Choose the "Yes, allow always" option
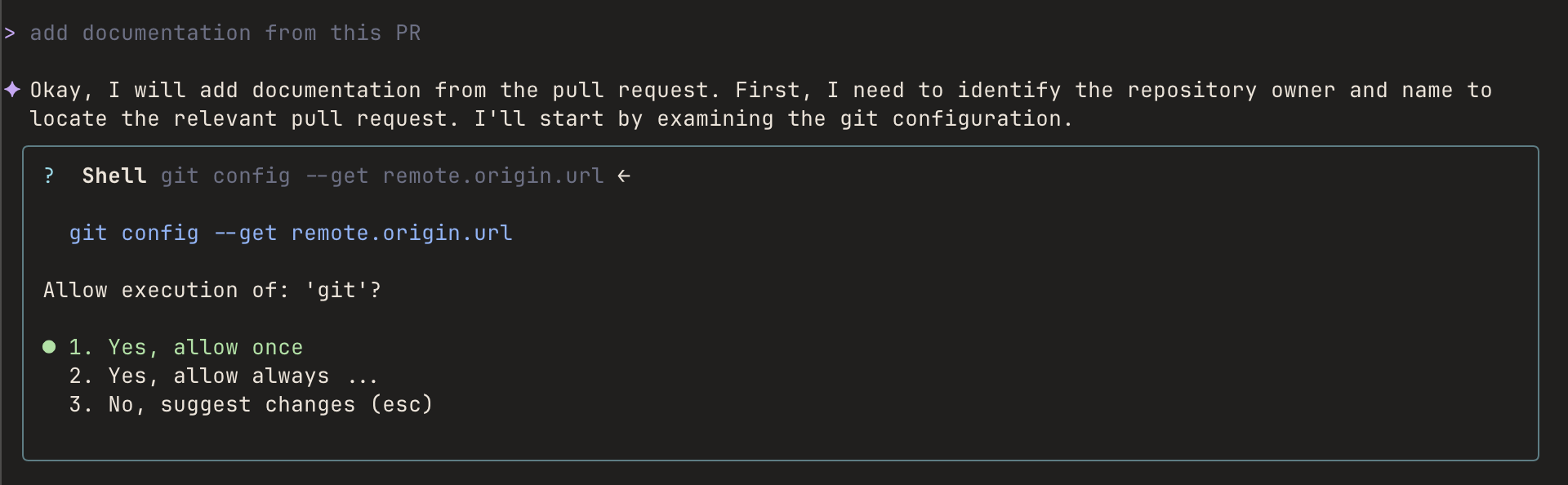This screenshot has width=1568, height=485. click(x=218, y=376)
